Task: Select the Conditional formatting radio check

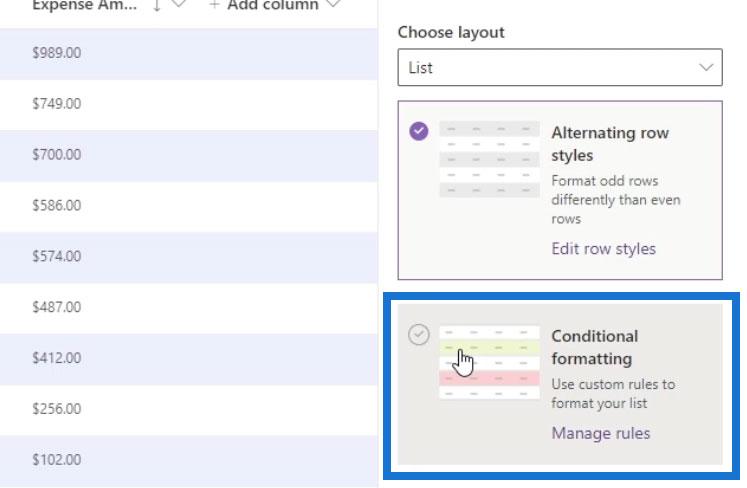Action: click(x=419, y=334)
